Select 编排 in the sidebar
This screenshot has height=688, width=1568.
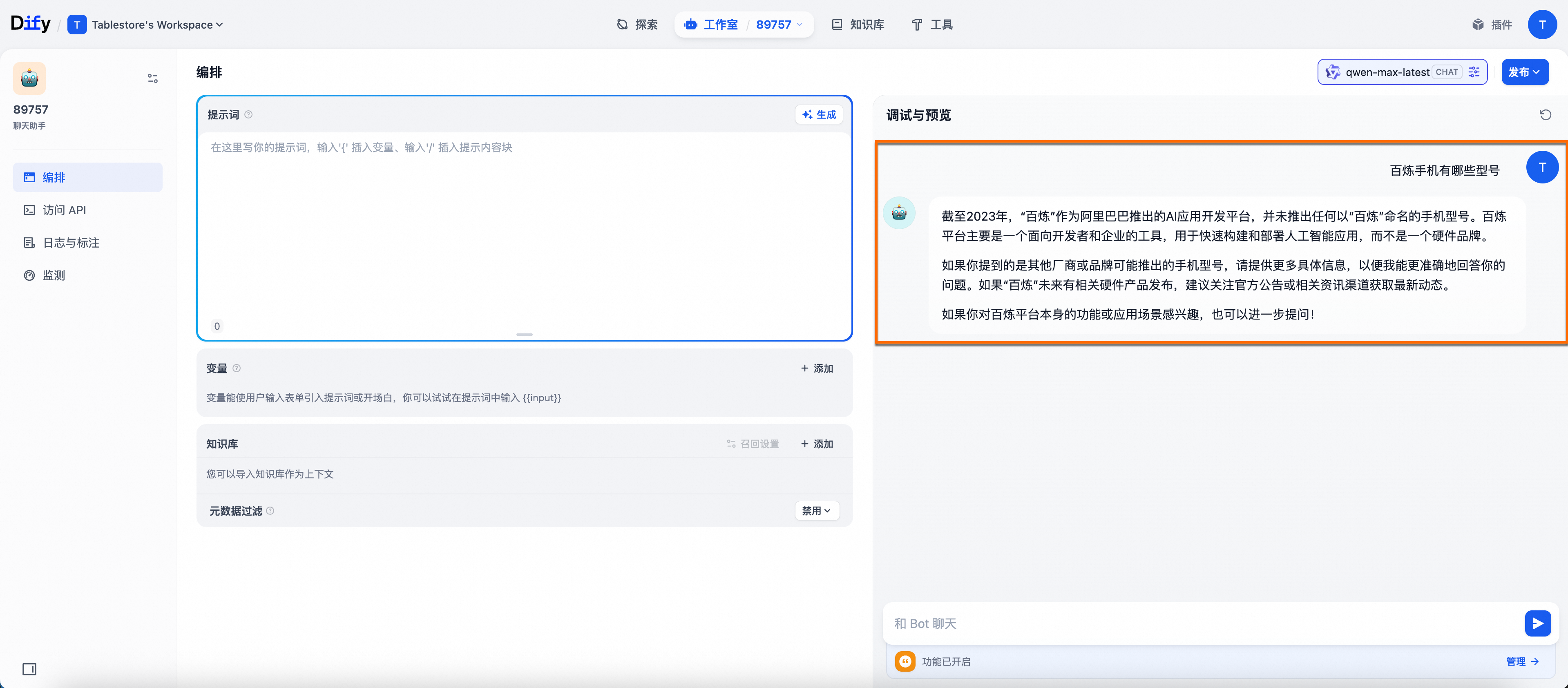click(x=88, y=177)
